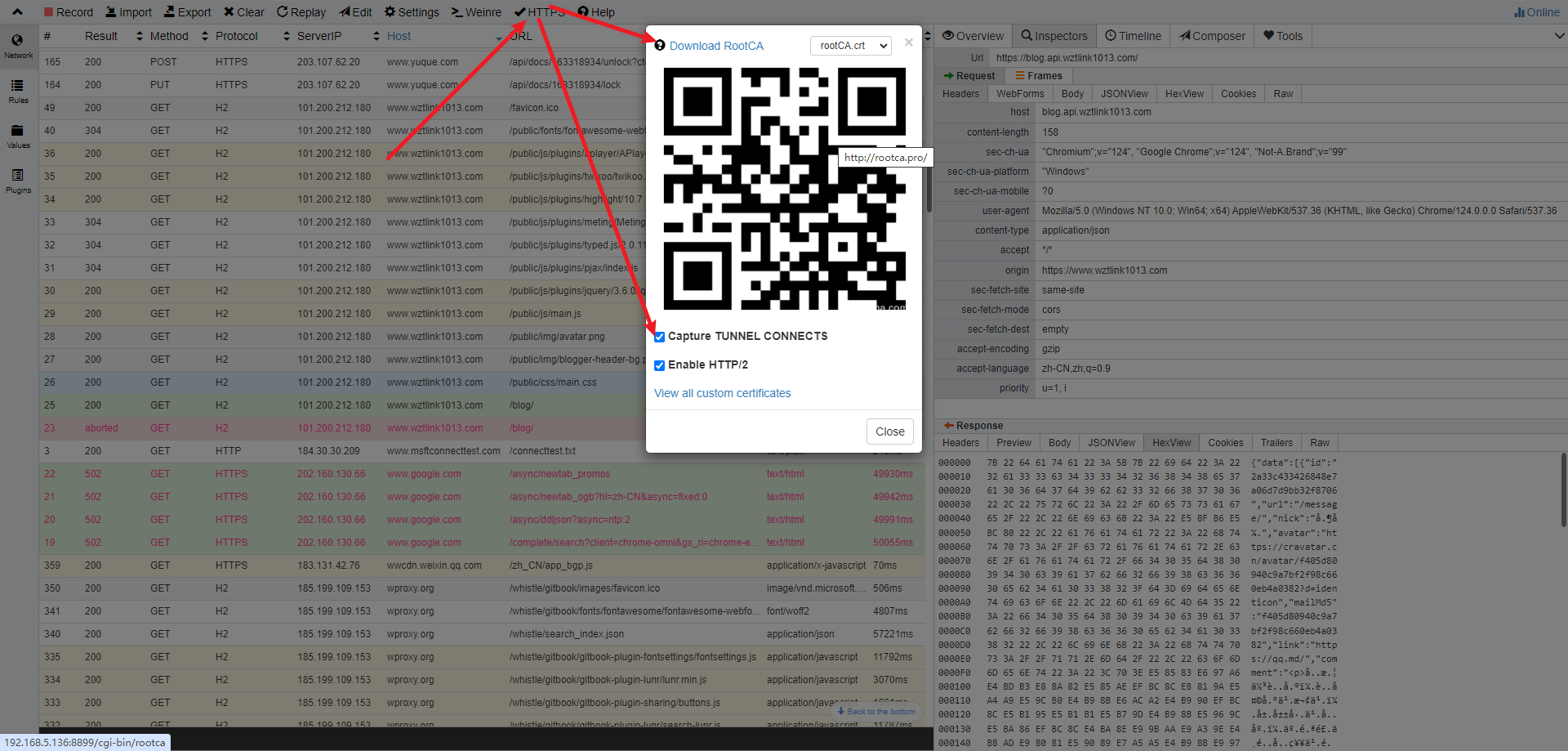The width and height of the screenshot is (1568, 751).
Task: Click the Record toolbar button
Action: pos(69,12)
